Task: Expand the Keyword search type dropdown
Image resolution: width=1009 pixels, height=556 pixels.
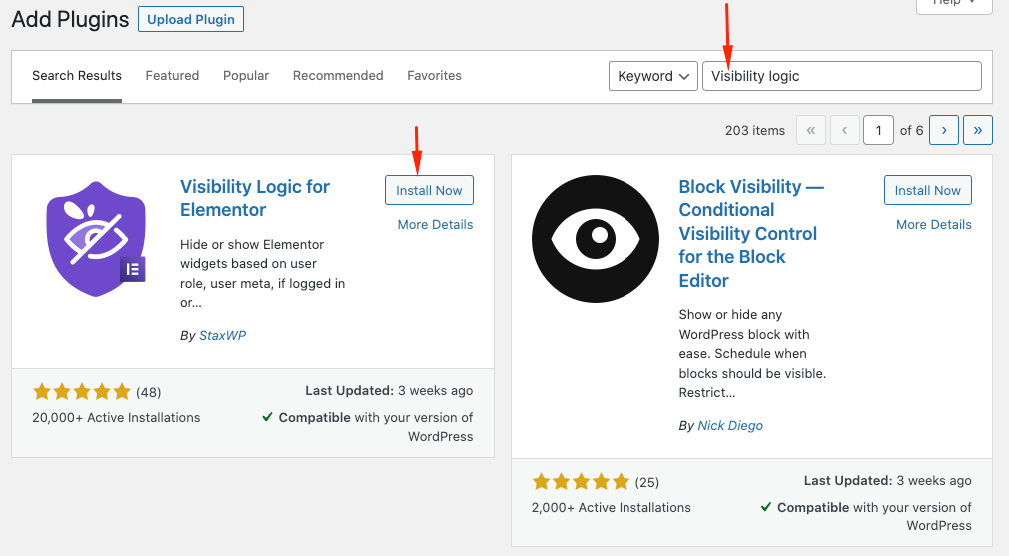Action: [x=653, y=76]
